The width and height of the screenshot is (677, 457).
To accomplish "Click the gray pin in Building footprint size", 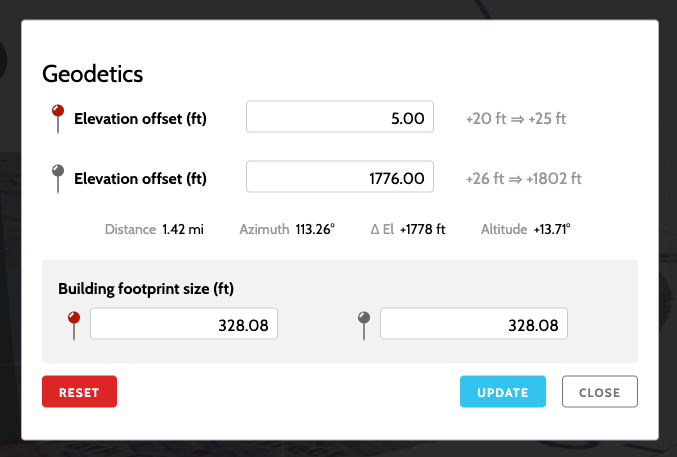I will point(364,324).
